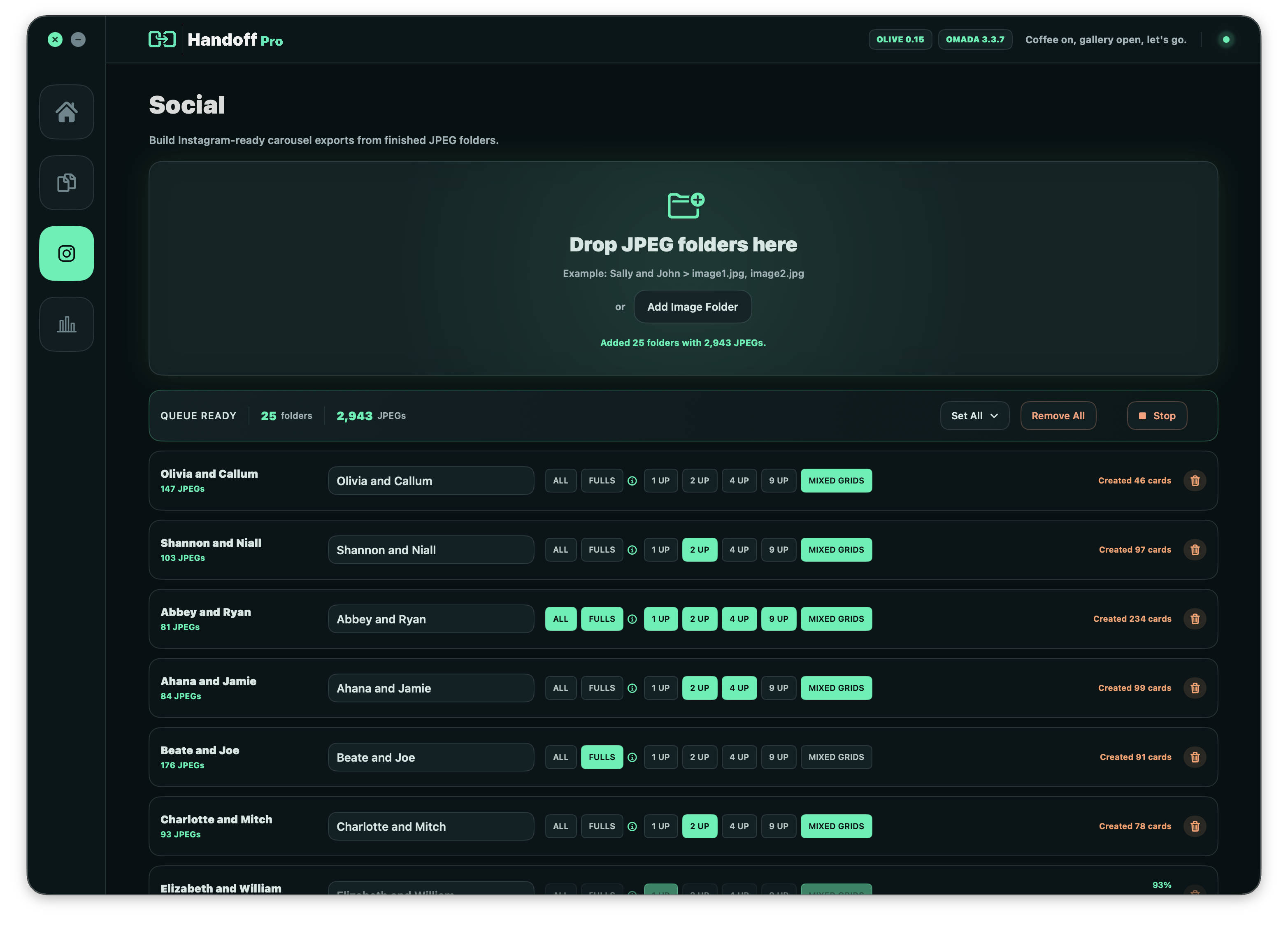Viewport: 1288px width, 925px height.
Task: Click the 'QUEUE READY' label
Action: [198, 416]
